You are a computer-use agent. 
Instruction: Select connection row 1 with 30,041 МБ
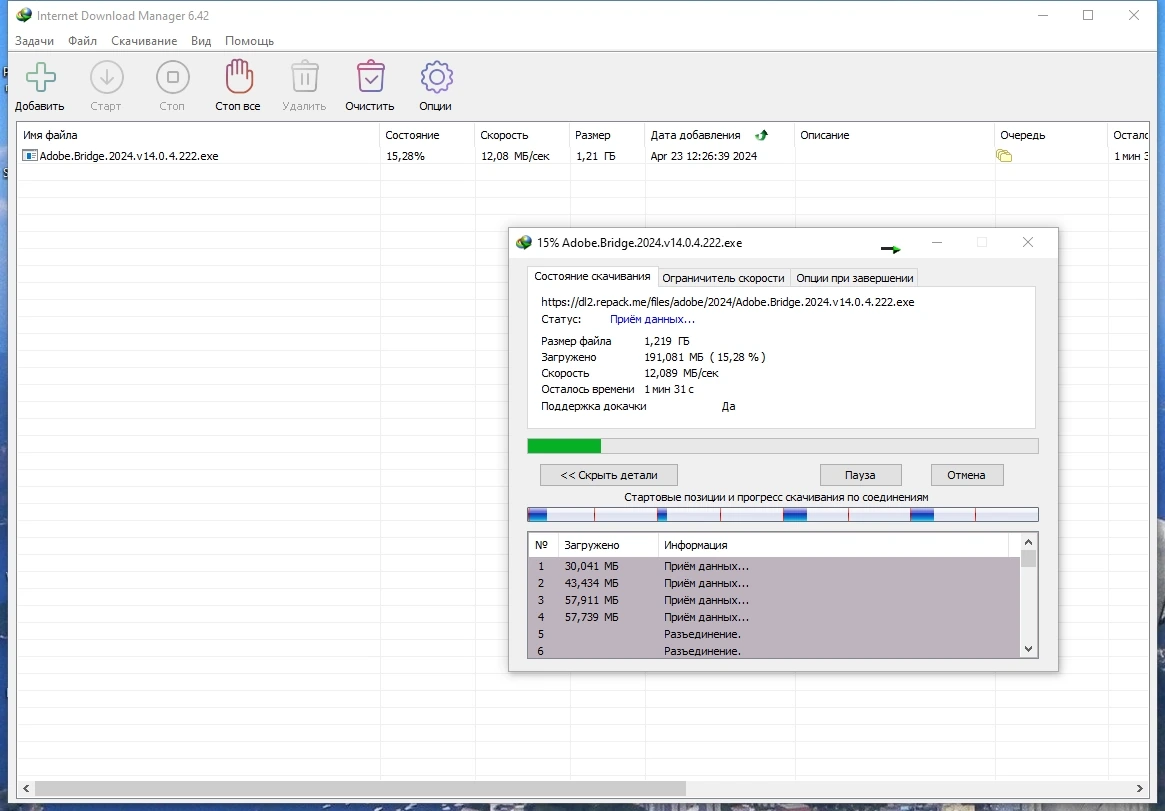tap(774, 566)
